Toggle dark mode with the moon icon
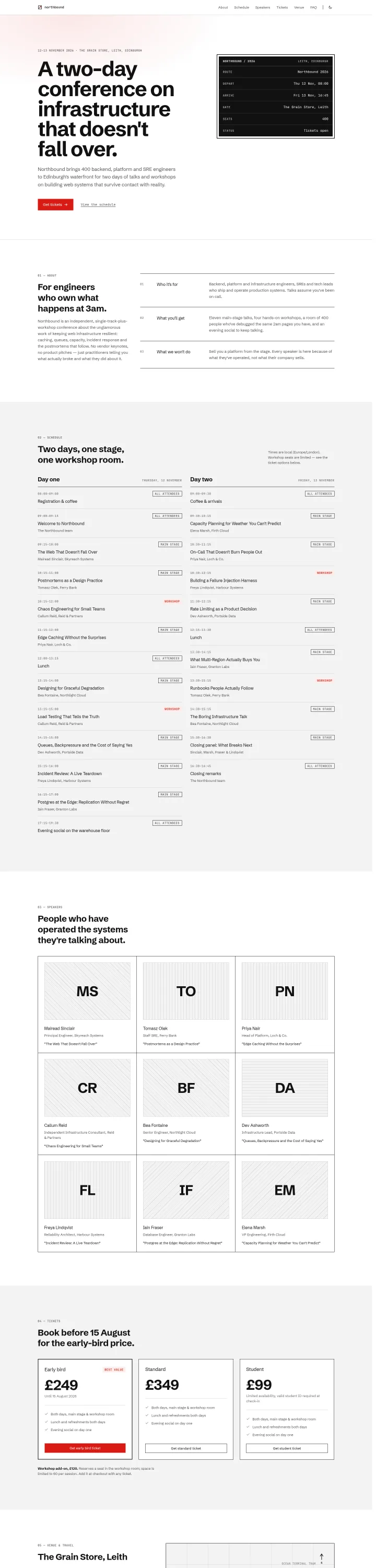 click(331, 7)
